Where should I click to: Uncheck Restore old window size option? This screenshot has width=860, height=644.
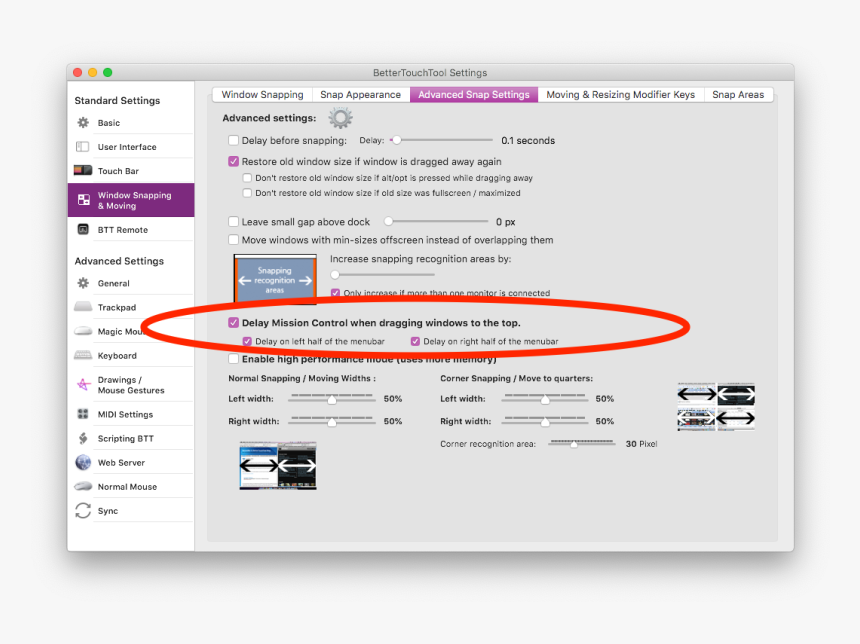233,161
